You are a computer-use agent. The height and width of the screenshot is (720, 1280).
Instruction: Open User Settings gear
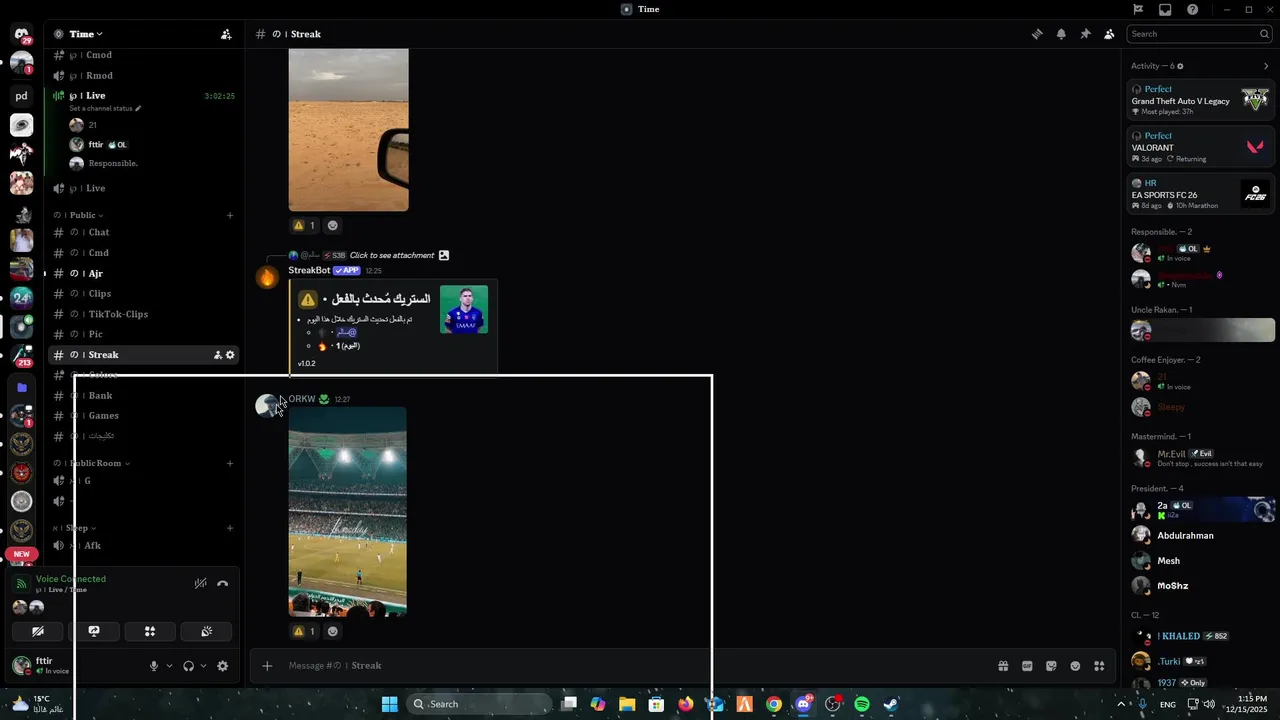click(222, 666)
